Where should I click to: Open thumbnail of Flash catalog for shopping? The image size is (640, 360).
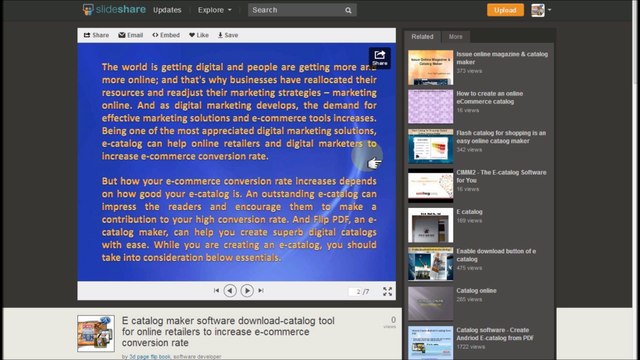pos(431,146)
